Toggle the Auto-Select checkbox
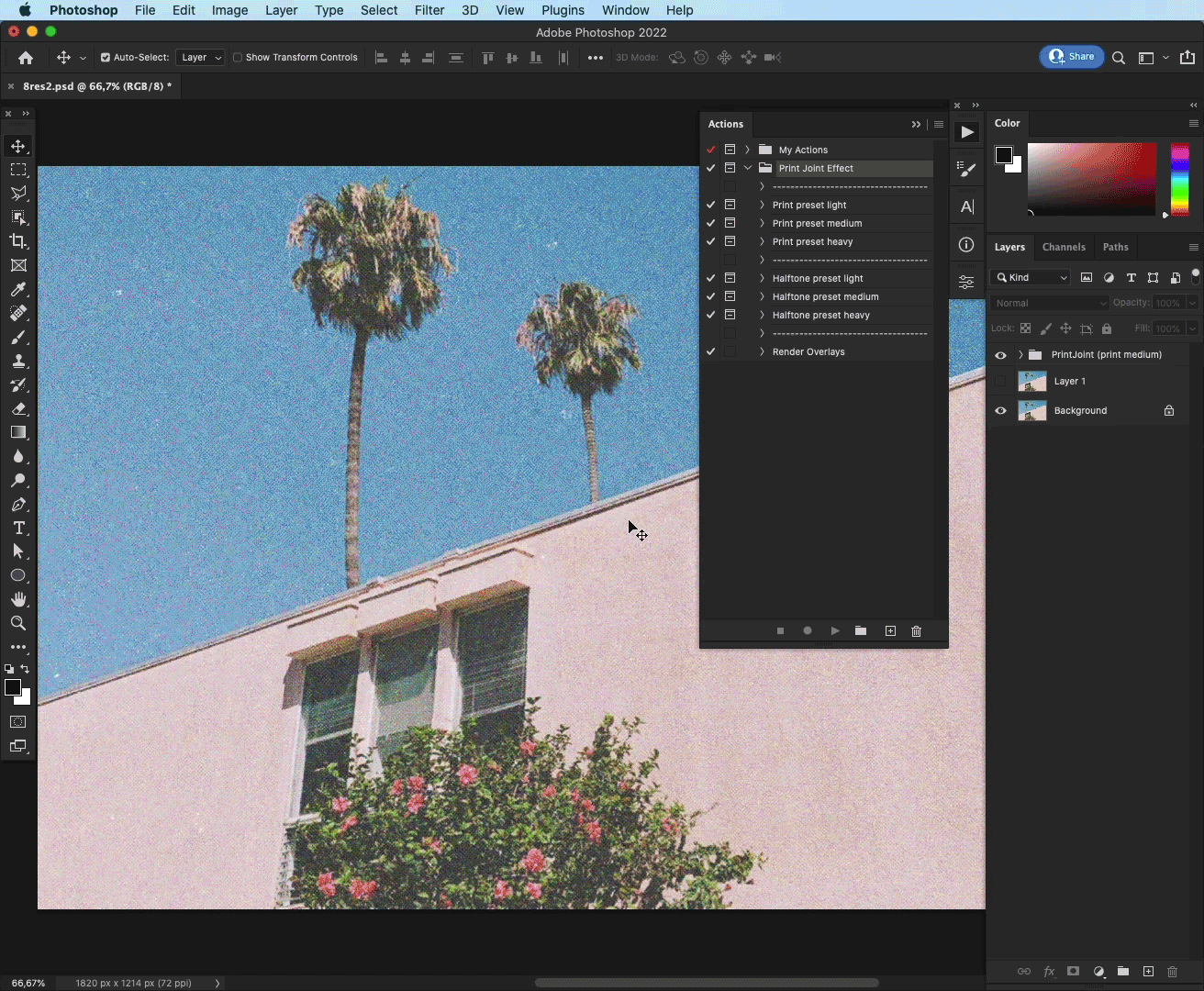The height and width of the screenshot is (991, 1204). tap(106, 57)
